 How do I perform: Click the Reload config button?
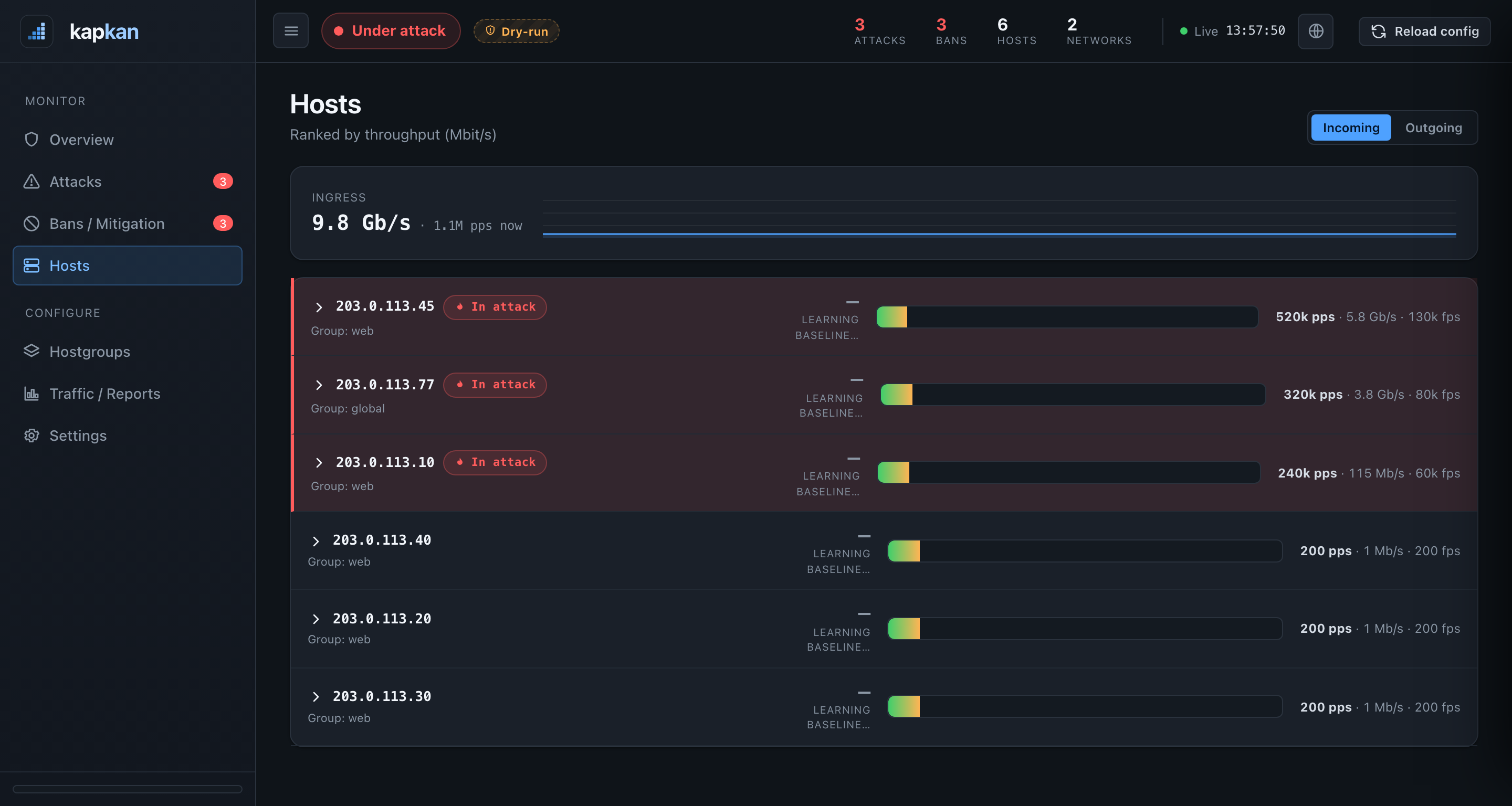(x=1424, y=31)
